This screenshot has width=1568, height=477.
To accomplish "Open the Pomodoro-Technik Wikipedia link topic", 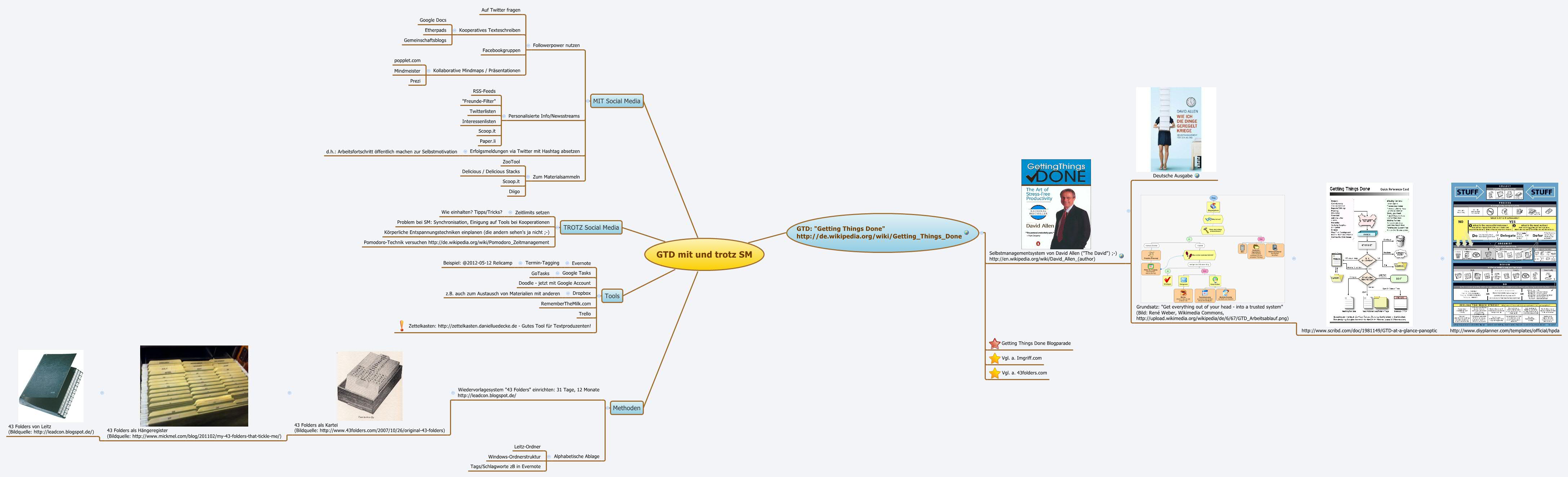I will click(456, 242).
